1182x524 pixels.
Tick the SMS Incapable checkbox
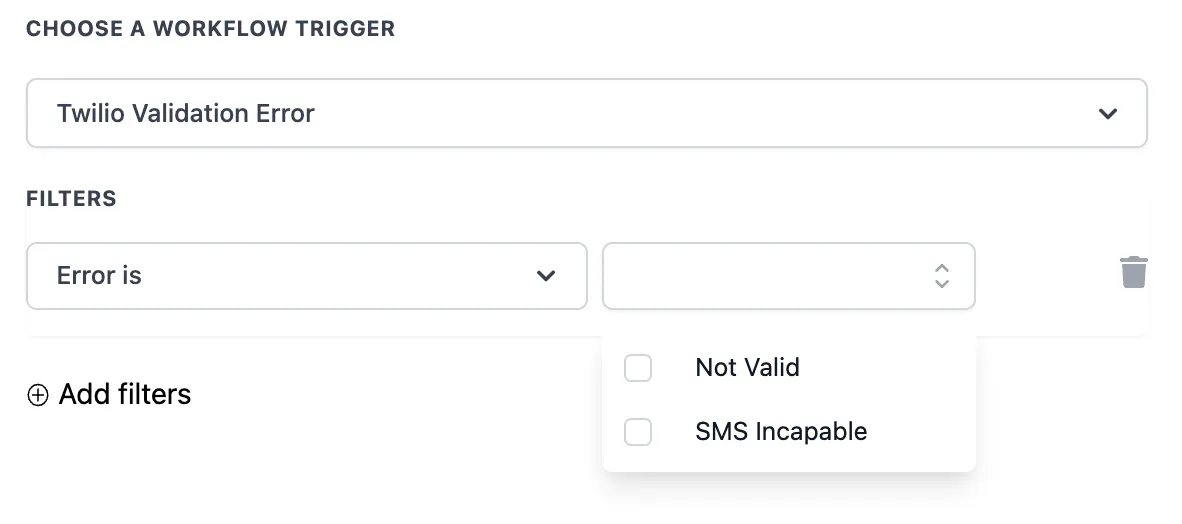[x=638, y=432]
